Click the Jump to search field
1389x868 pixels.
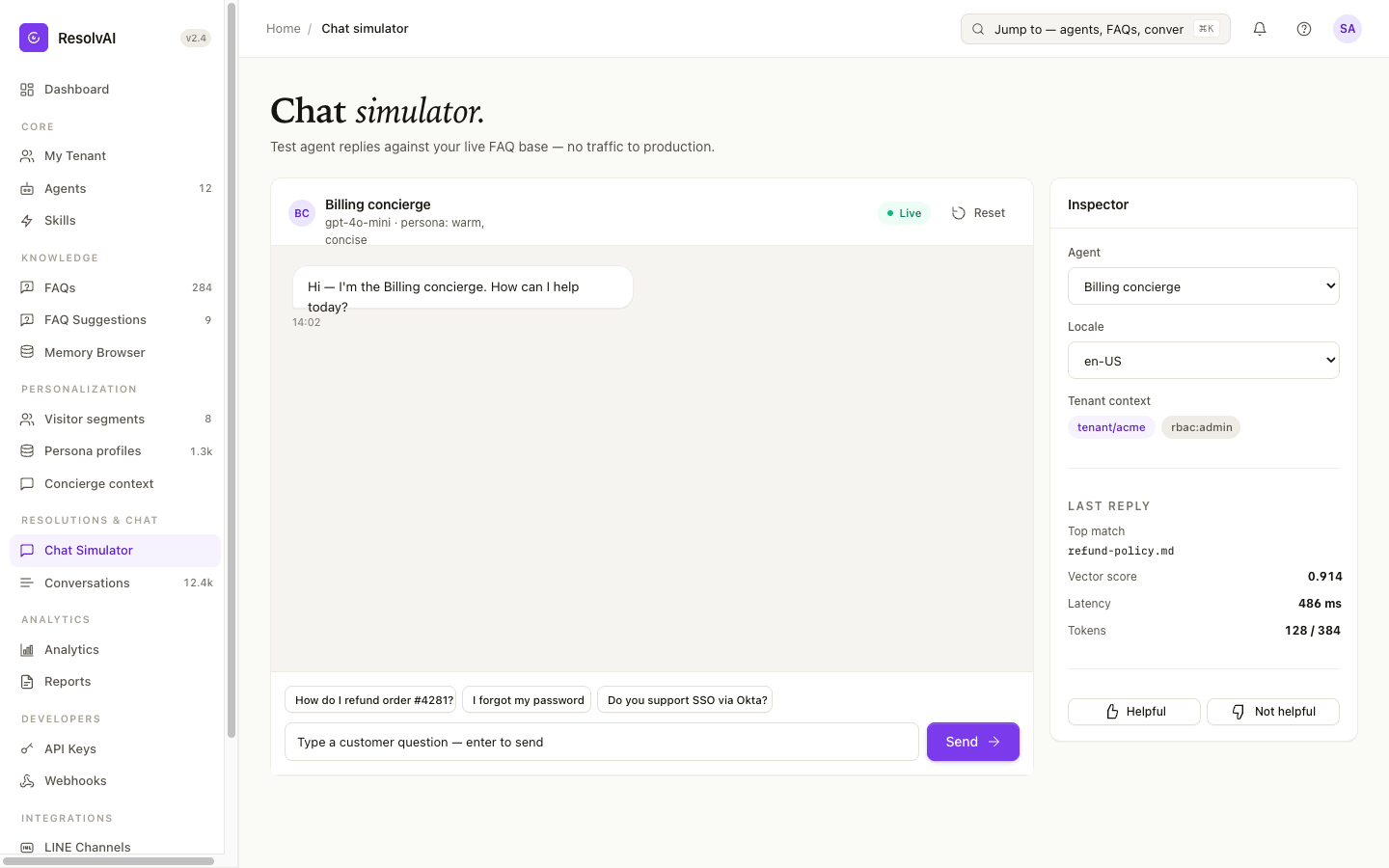pyautogui.click(x=1095, y=29)
